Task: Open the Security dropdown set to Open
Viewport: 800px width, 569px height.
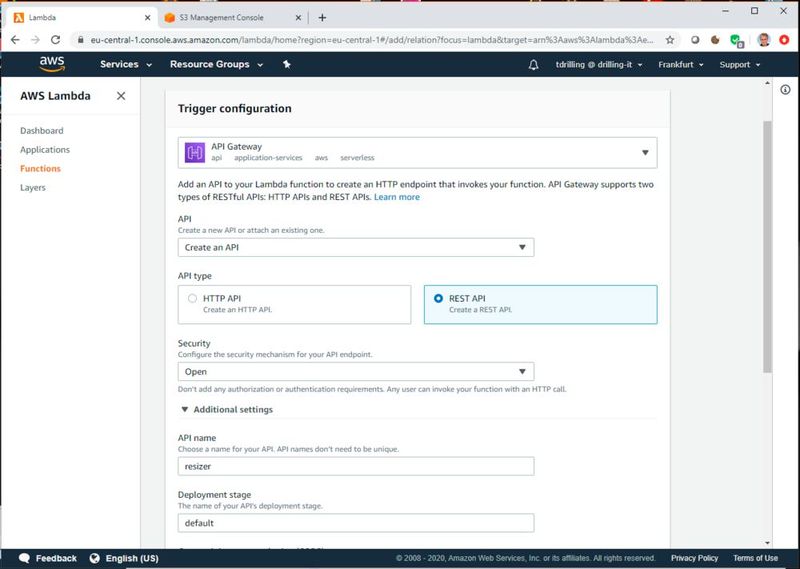Action: [356, 372]
